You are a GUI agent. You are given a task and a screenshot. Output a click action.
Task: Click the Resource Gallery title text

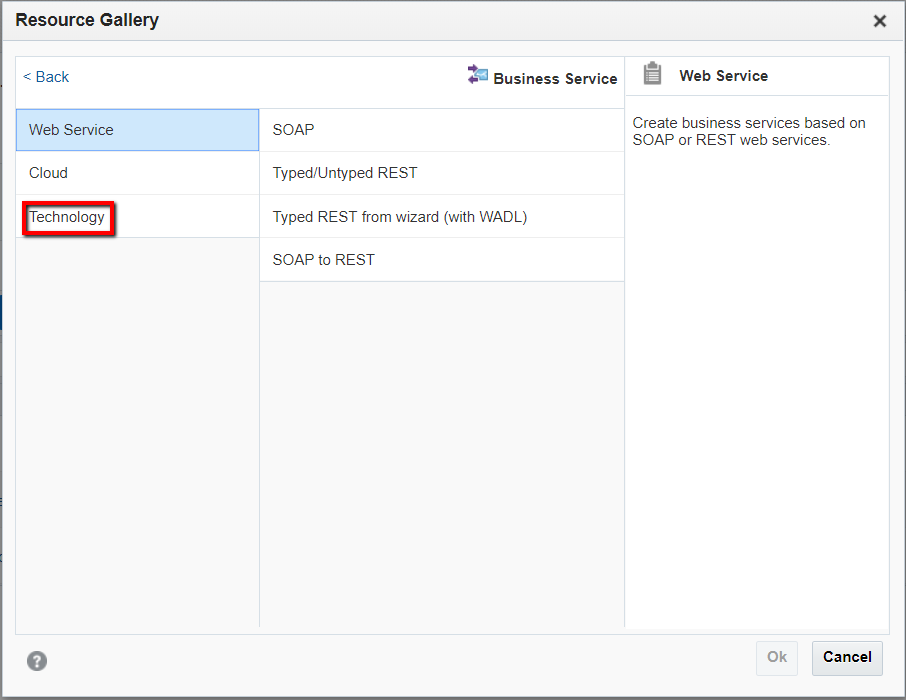(x=87, y=20)
